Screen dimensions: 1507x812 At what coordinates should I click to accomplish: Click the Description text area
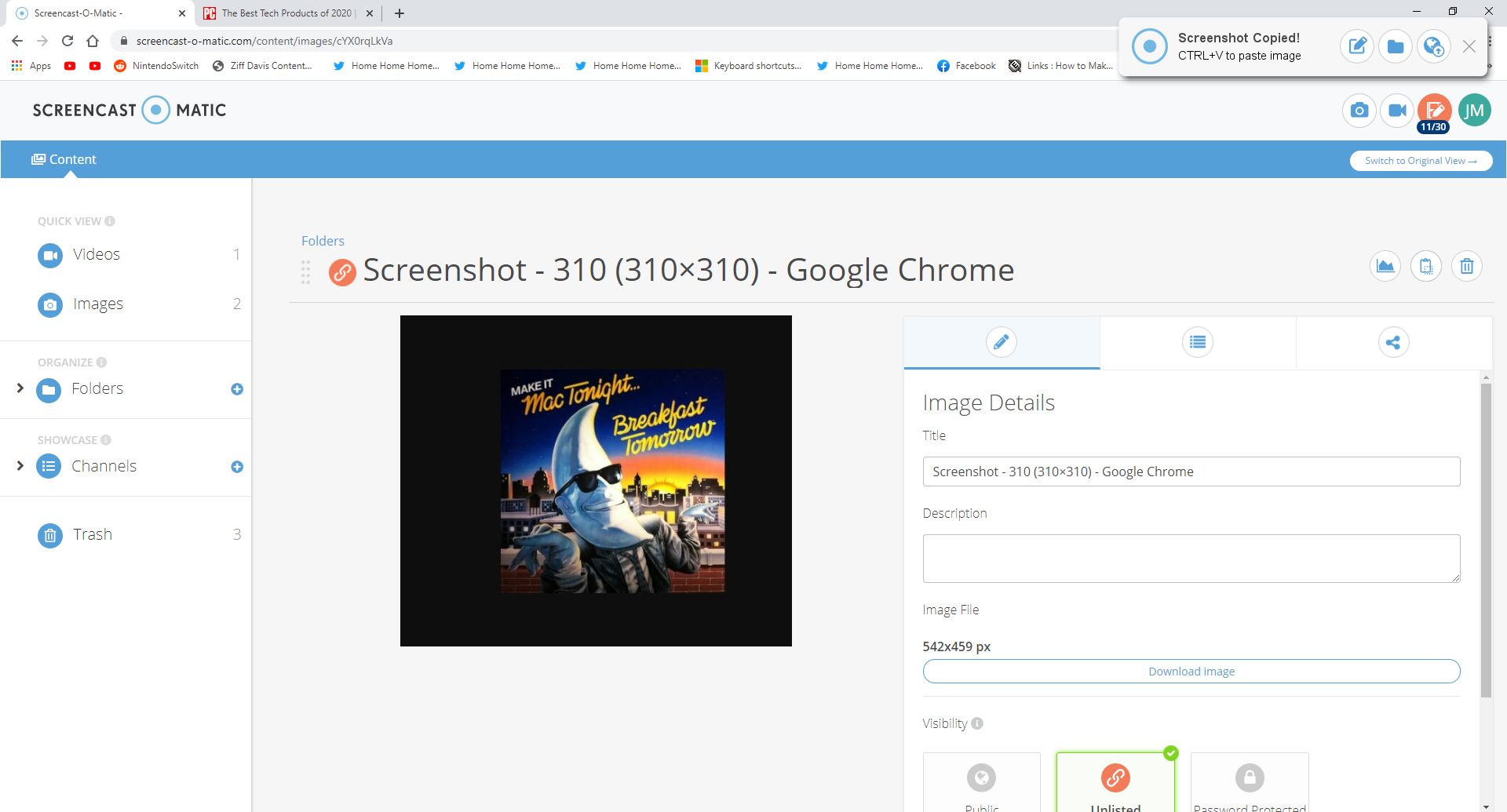click(x=1191, y=559)
